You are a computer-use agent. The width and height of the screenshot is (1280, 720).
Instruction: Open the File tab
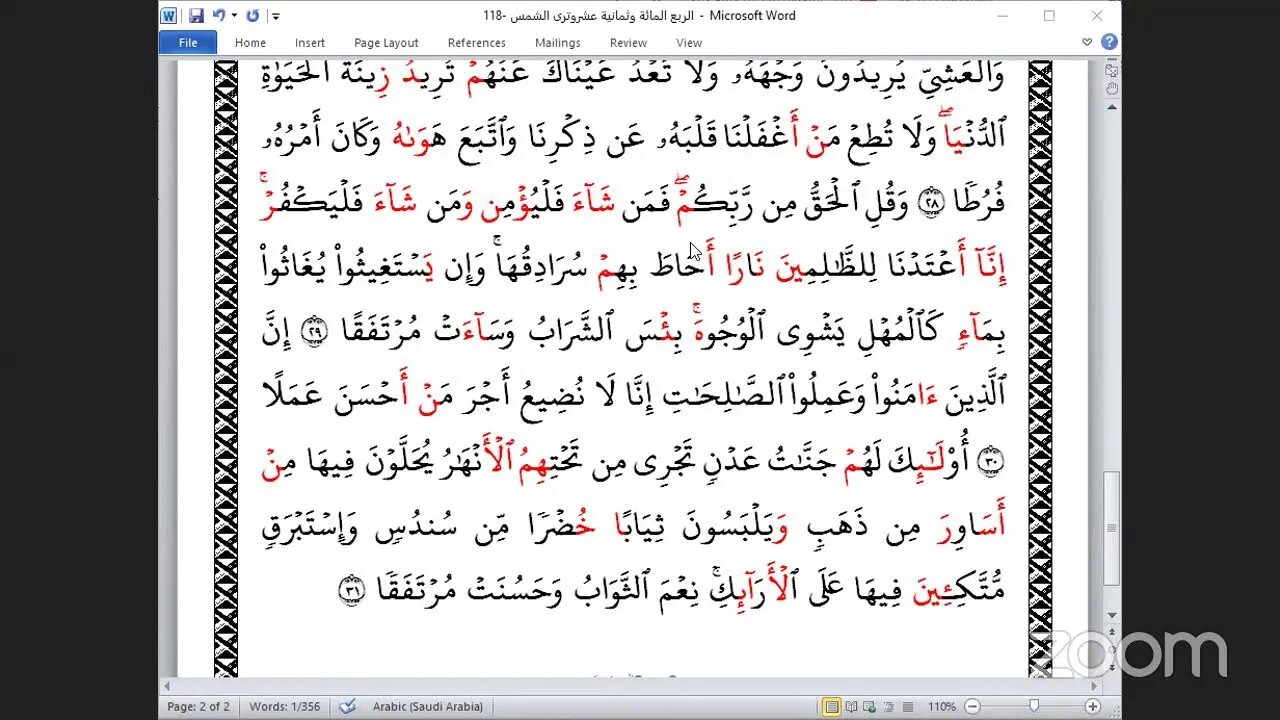coord(188,42)
